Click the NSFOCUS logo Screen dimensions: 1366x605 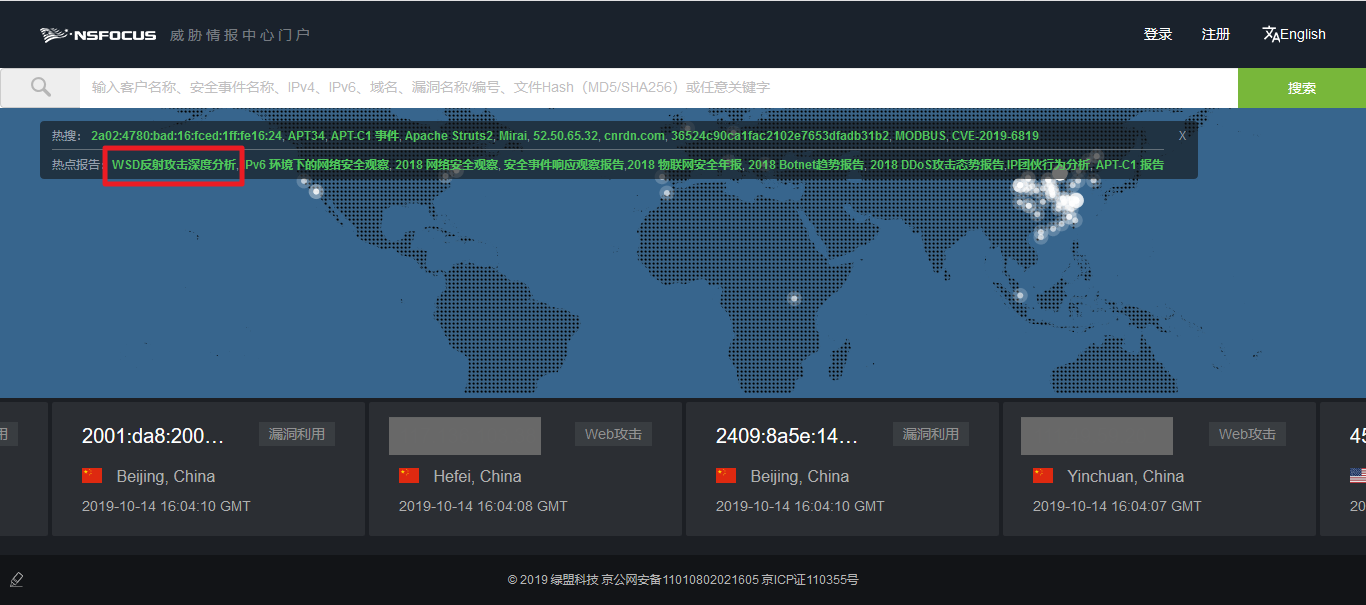(98, 35)
